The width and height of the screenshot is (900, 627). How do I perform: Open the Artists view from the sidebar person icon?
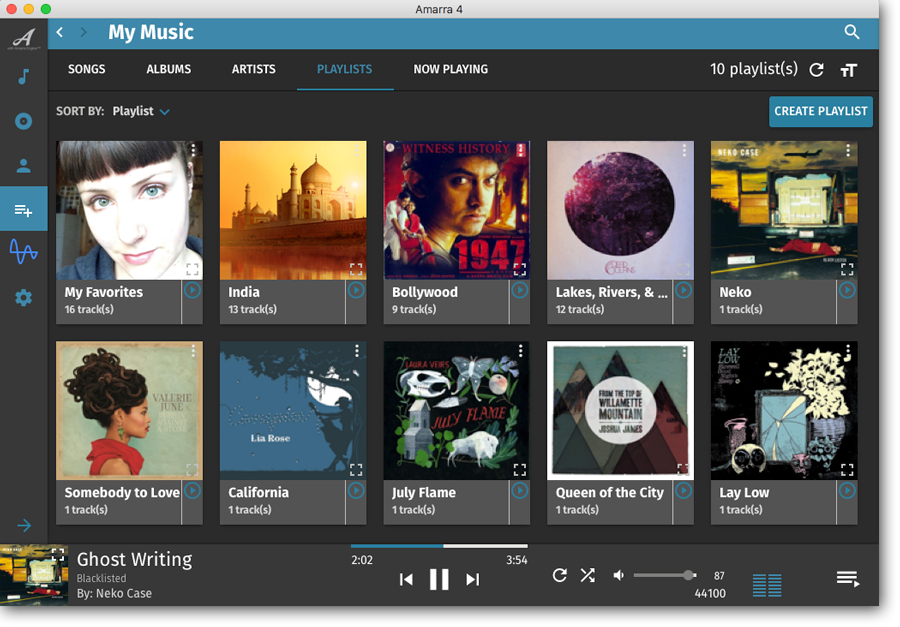[x=24, y=166]
